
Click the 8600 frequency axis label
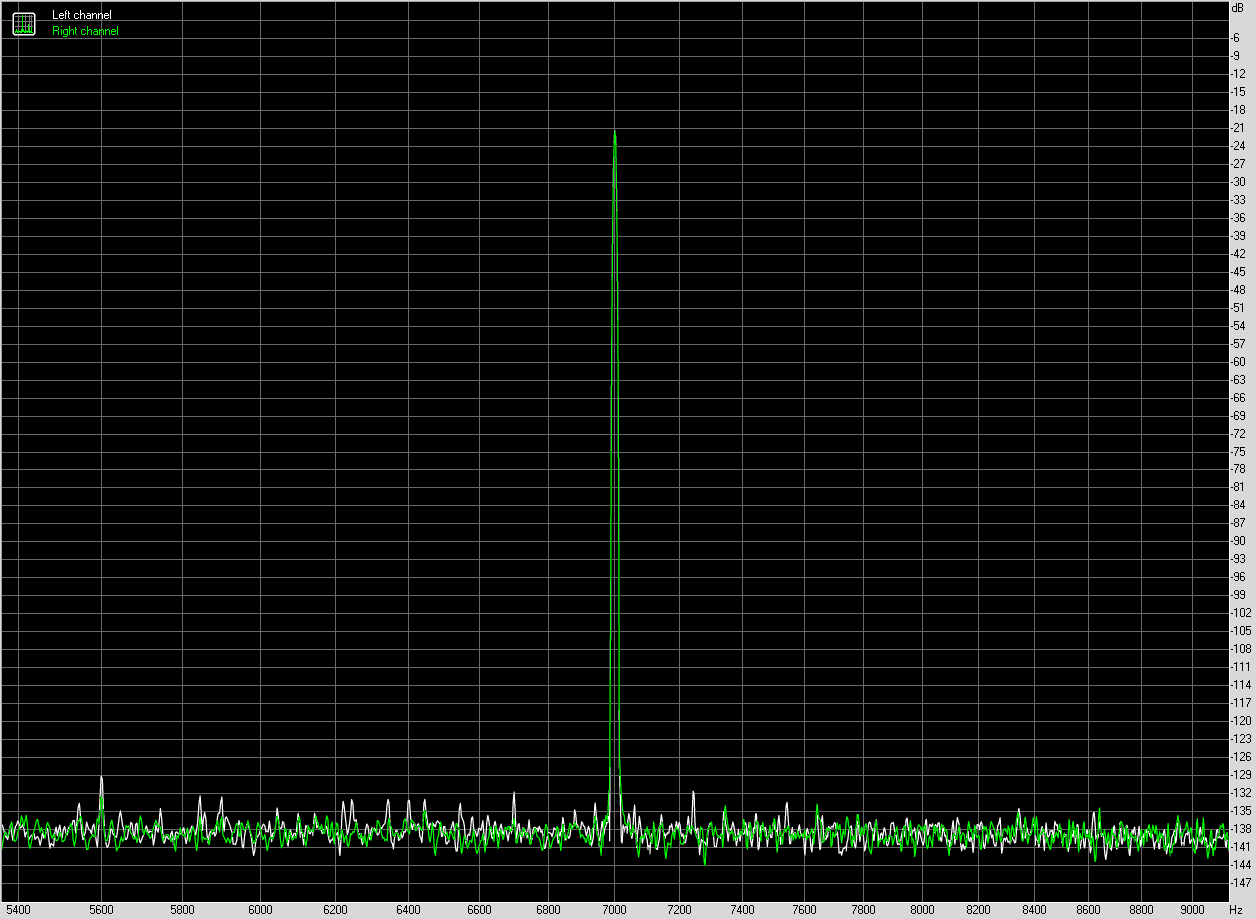1087,909
